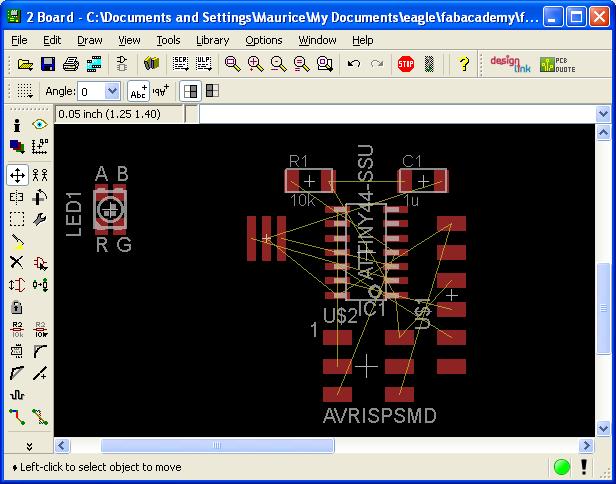Screen dimensions: 616x484
Task: Select the Mirror tool
Action: [17, 197]
